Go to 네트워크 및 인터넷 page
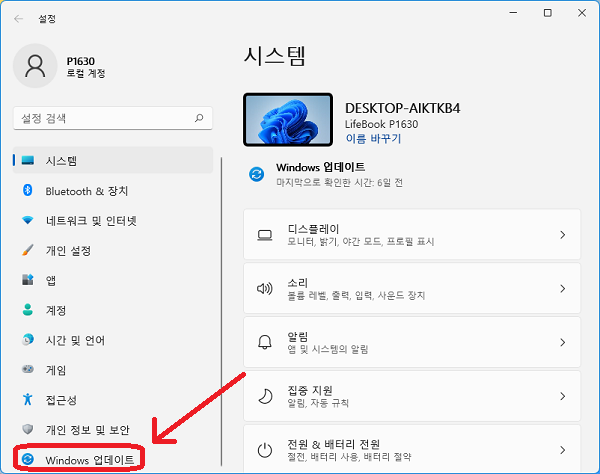 [x=91, y=220]
